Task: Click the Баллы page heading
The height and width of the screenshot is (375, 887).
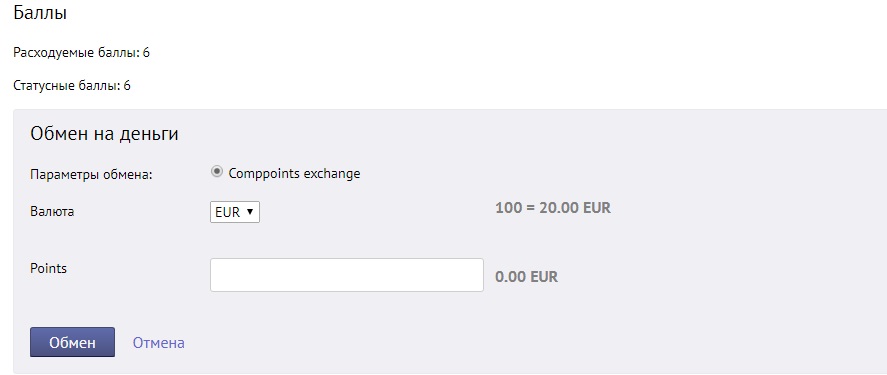Action: pyautogui.click(x=40, y=12)
